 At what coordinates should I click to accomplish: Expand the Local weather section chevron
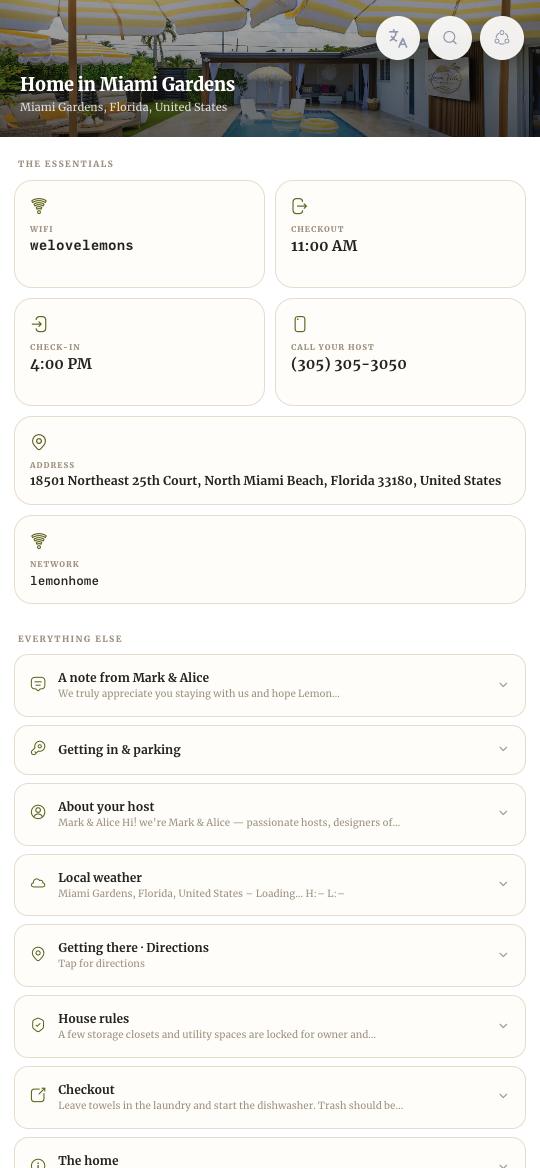point(504,884)
